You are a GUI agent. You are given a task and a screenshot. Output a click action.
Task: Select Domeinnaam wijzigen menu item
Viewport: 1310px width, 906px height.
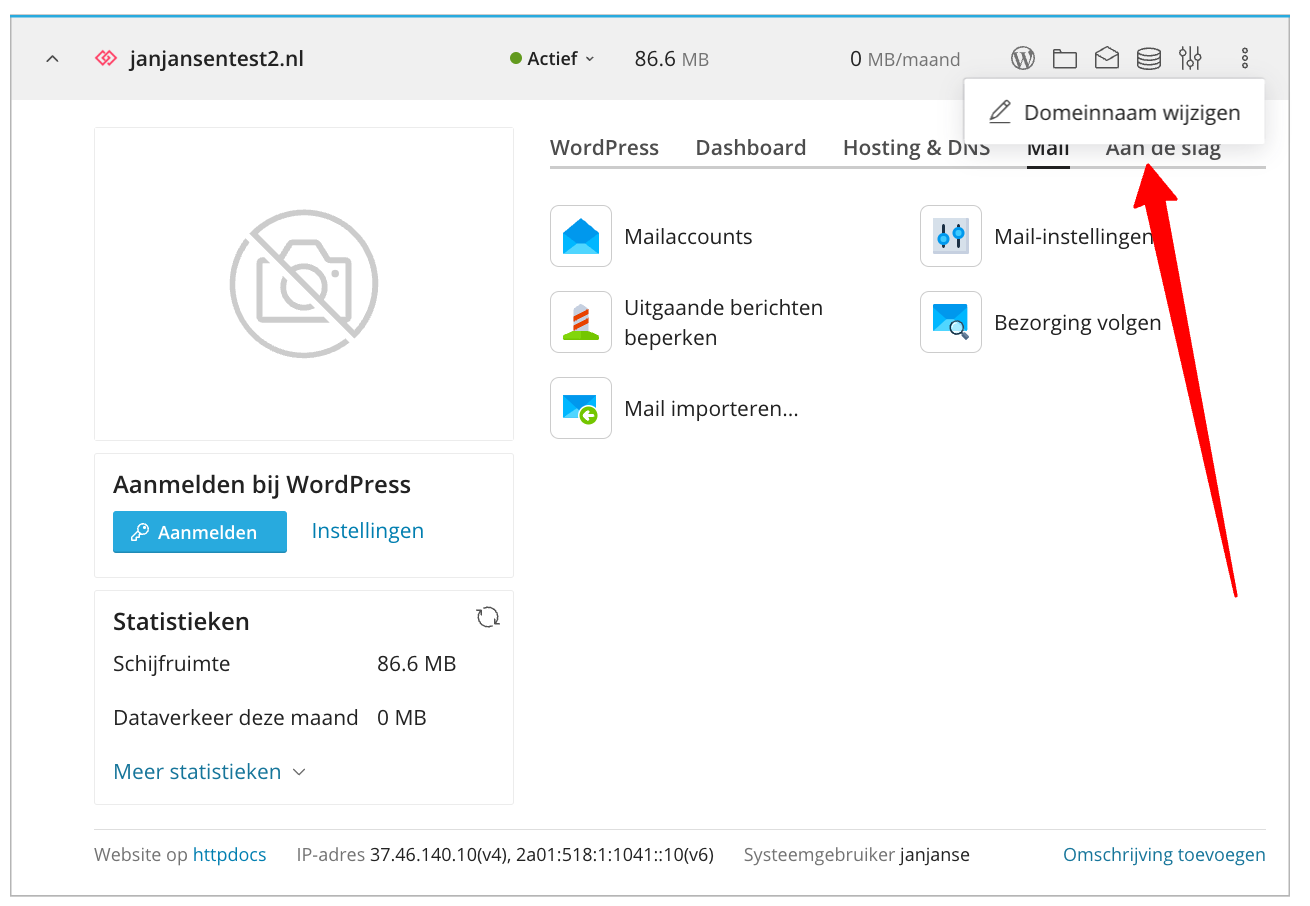(x=1115, y=112)
